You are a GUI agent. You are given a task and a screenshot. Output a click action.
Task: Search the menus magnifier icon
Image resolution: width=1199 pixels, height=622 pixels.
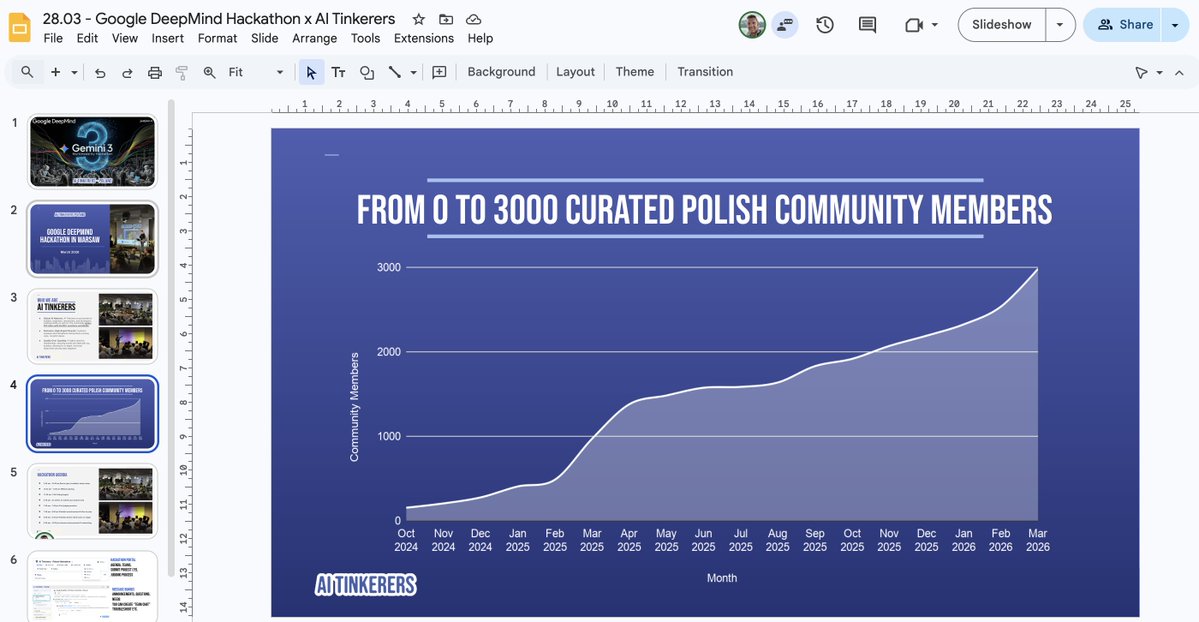click(x=27, y=72)
